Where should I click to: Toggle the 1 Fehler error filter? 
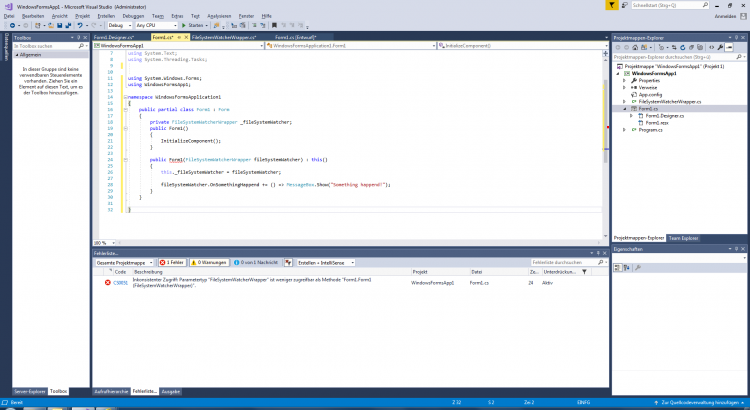click(172, 263)
